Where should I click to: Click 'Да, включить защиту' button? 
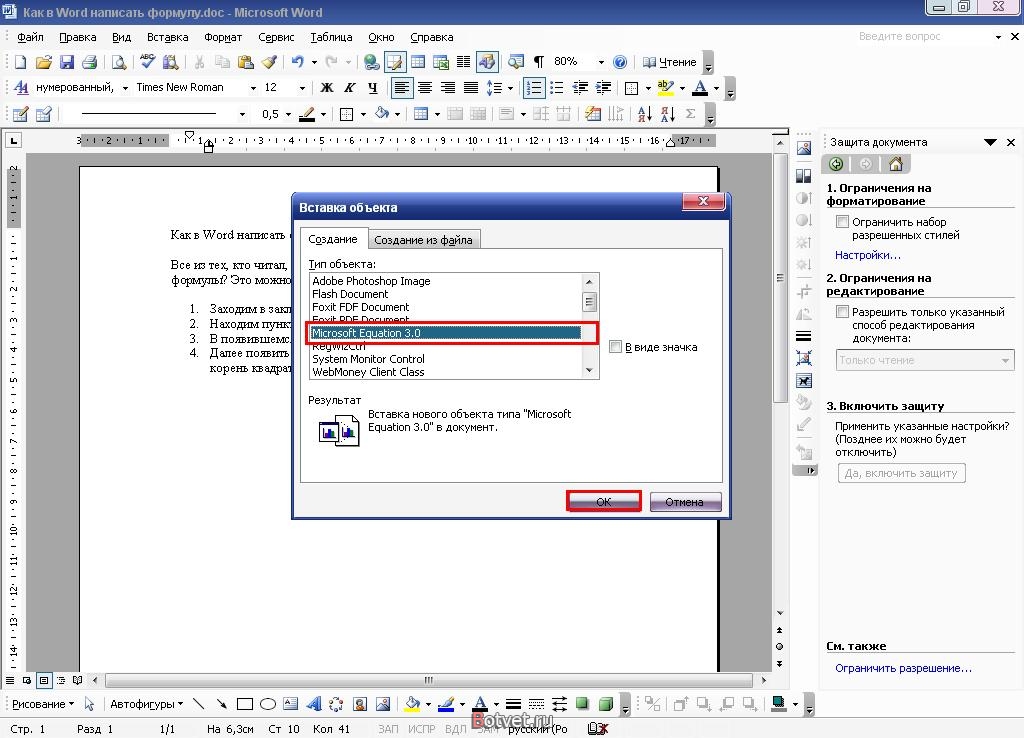click(x=901, y=473)
